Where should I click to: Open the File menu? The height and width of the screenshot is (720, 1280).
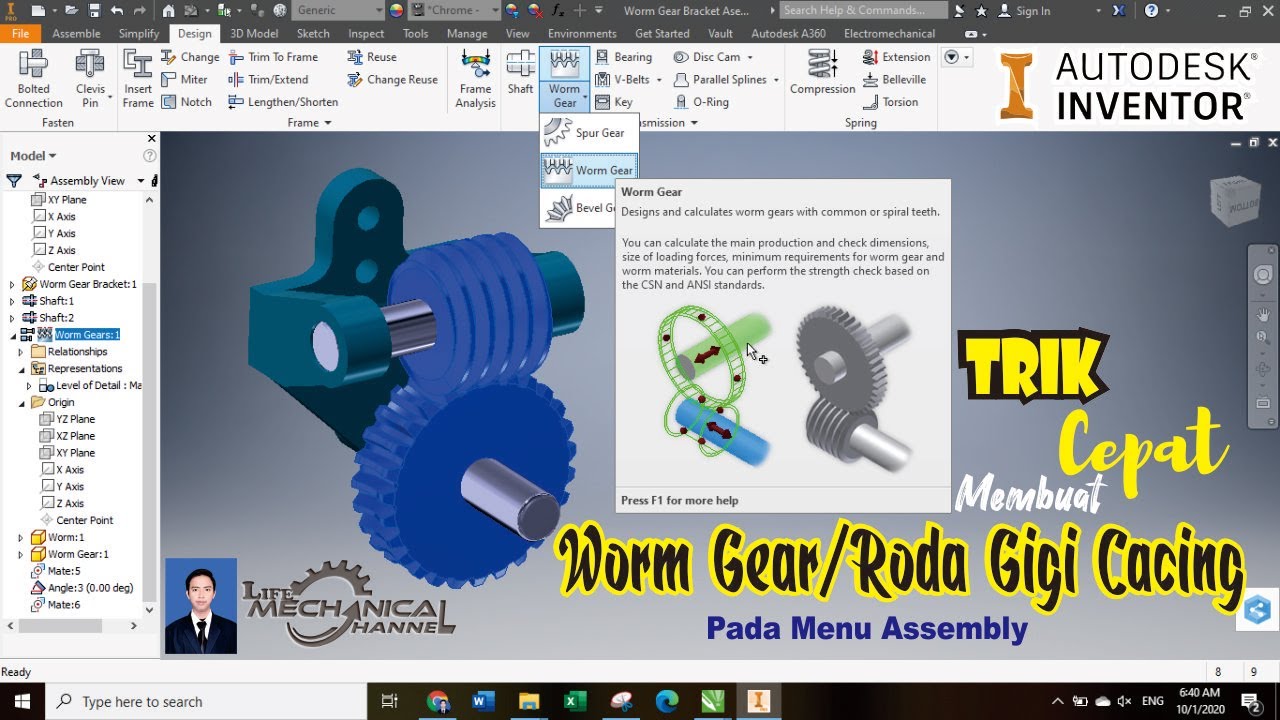20,33
